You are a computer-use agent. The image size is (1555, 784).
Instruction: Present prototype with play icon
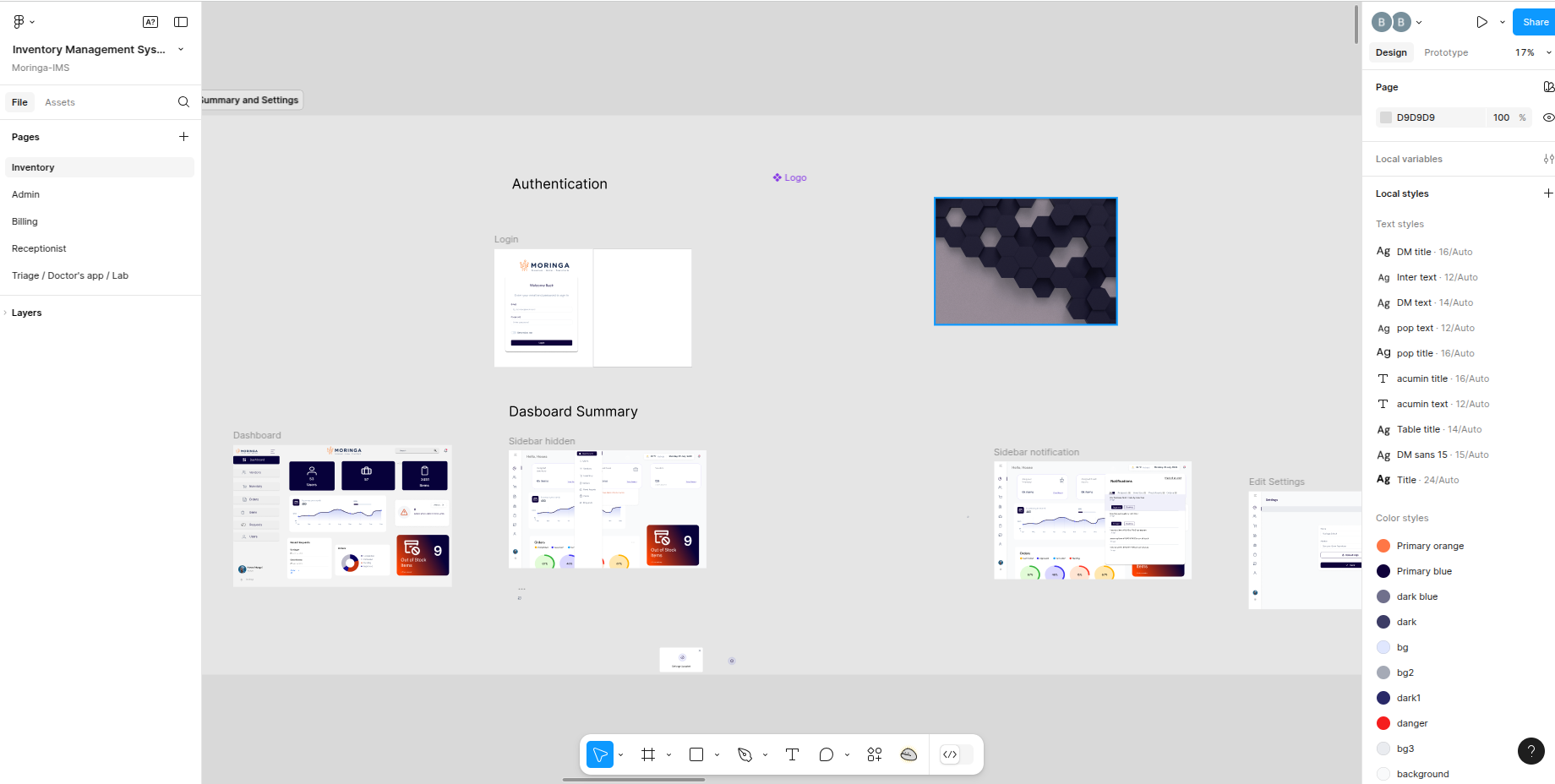[x=1481, y=22]
